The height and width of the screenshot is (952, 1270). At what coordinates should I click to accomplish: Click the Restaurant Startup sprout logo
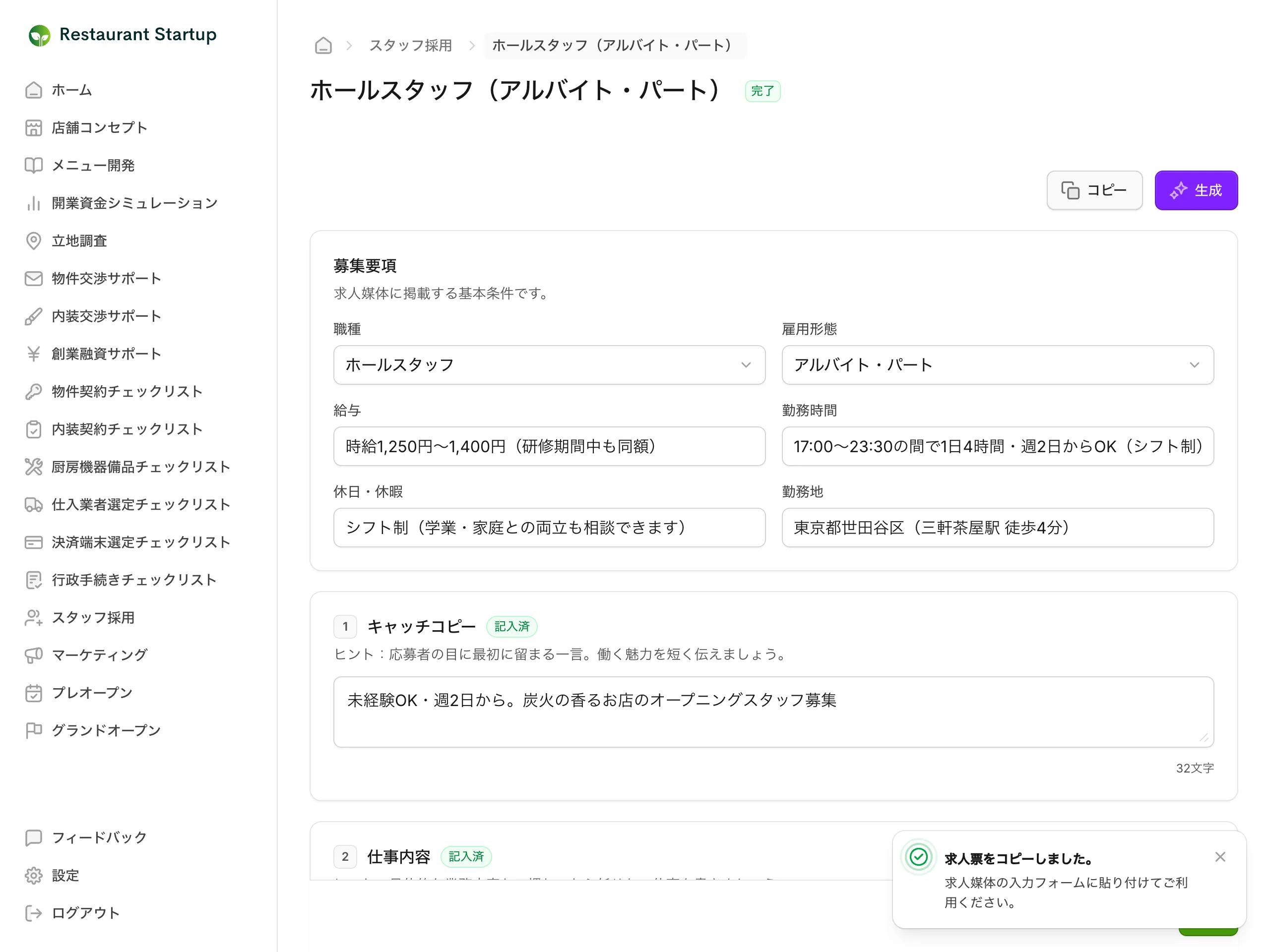pyautogui.click(x=40, y=36)
